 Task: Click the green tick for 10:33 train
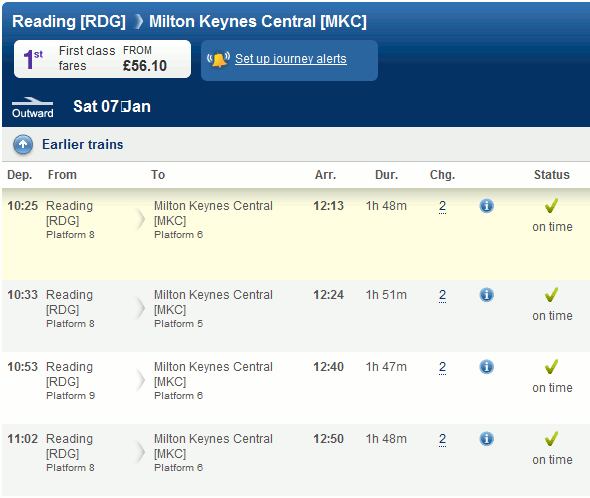[x=551, y=294]
